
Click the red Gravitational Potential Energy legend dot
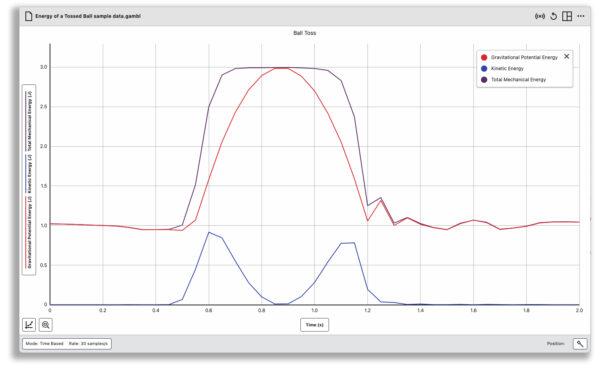(x=484, y=57)
